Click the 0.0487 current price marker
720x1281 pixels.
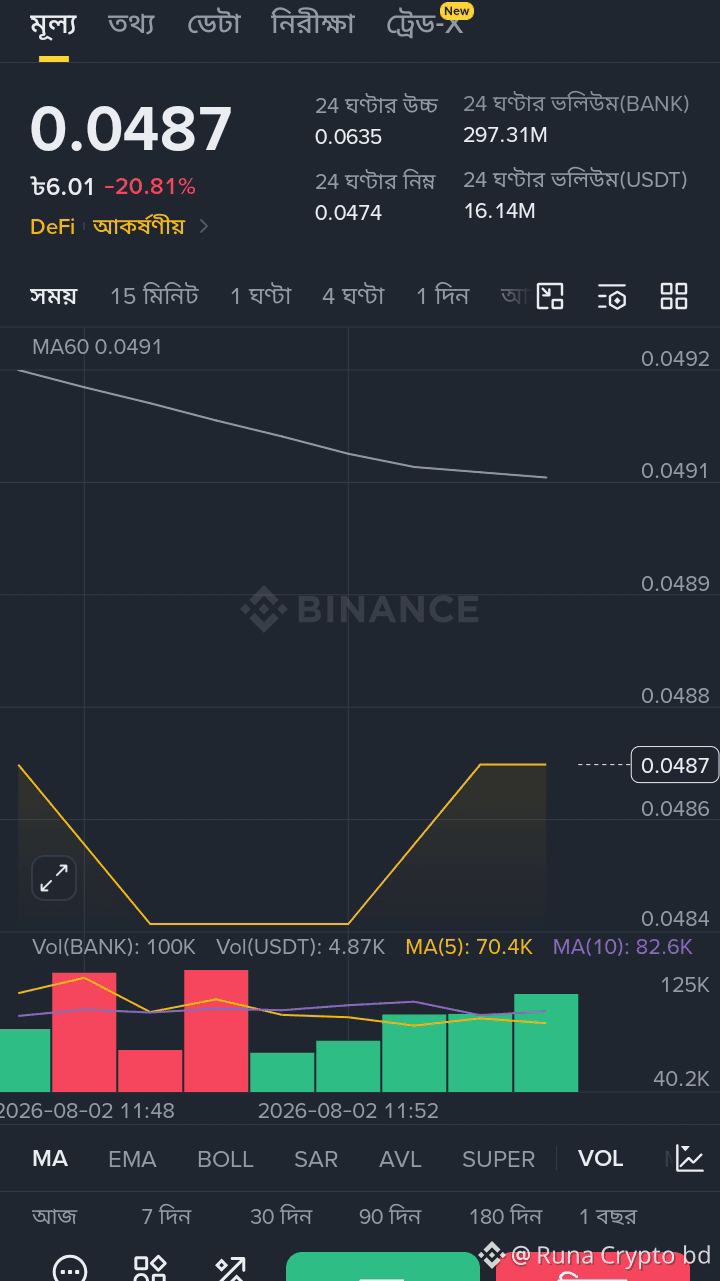click(675, 765)
